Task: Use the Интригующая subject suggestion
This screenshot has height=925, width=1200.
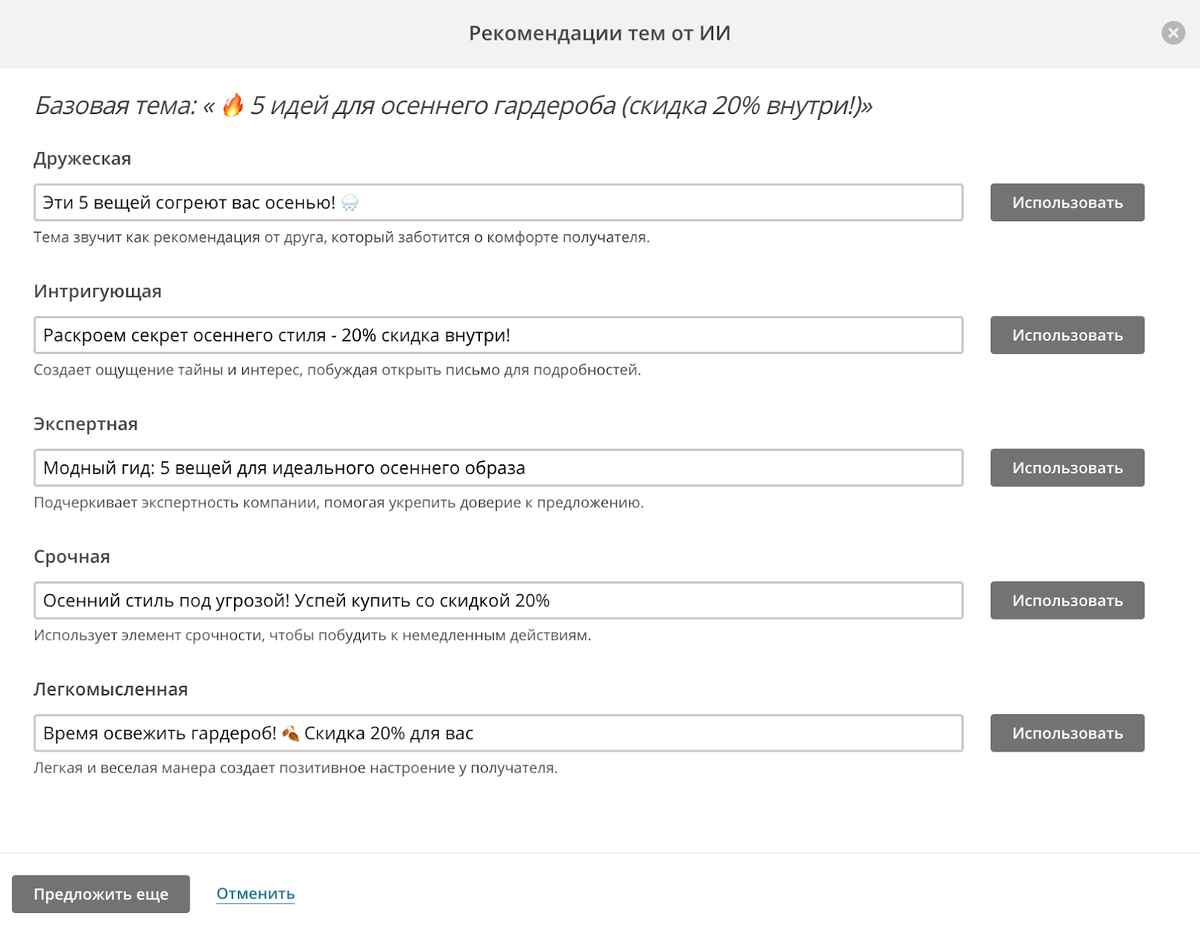Action: point(1067,335)
